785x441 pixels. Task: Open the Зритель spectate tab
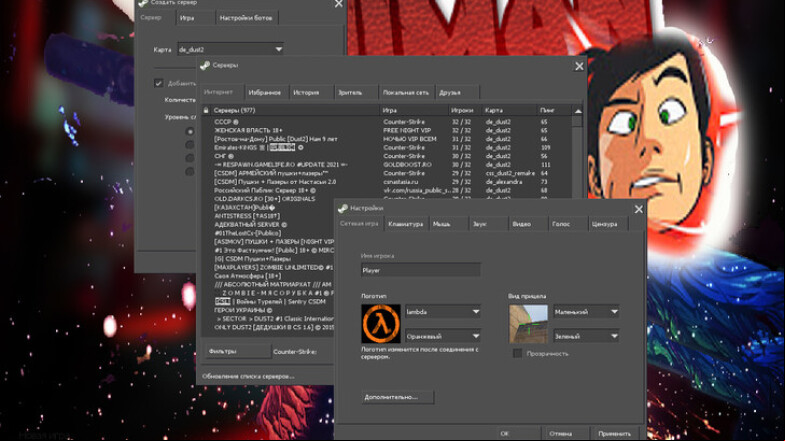point(355,93)
